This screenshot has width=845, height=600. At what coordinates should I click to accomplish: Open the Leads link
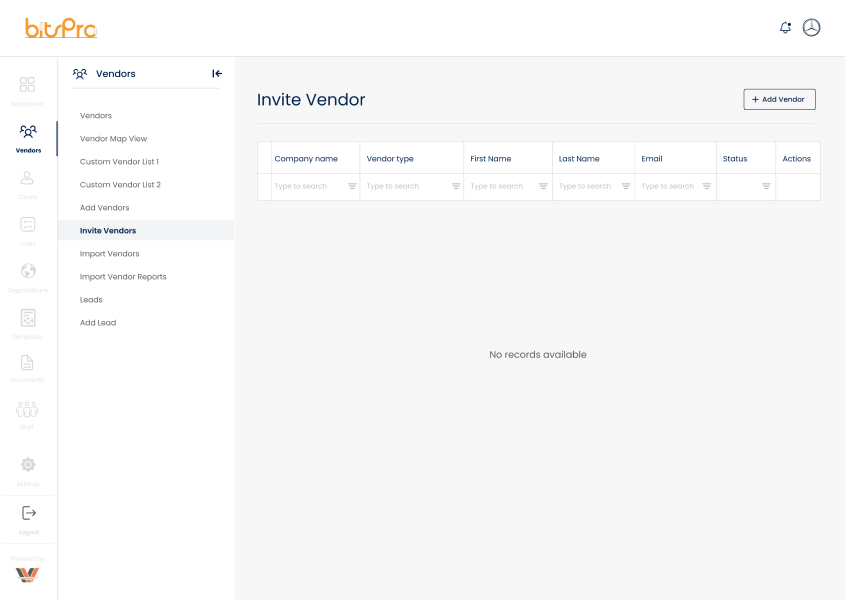91,300
